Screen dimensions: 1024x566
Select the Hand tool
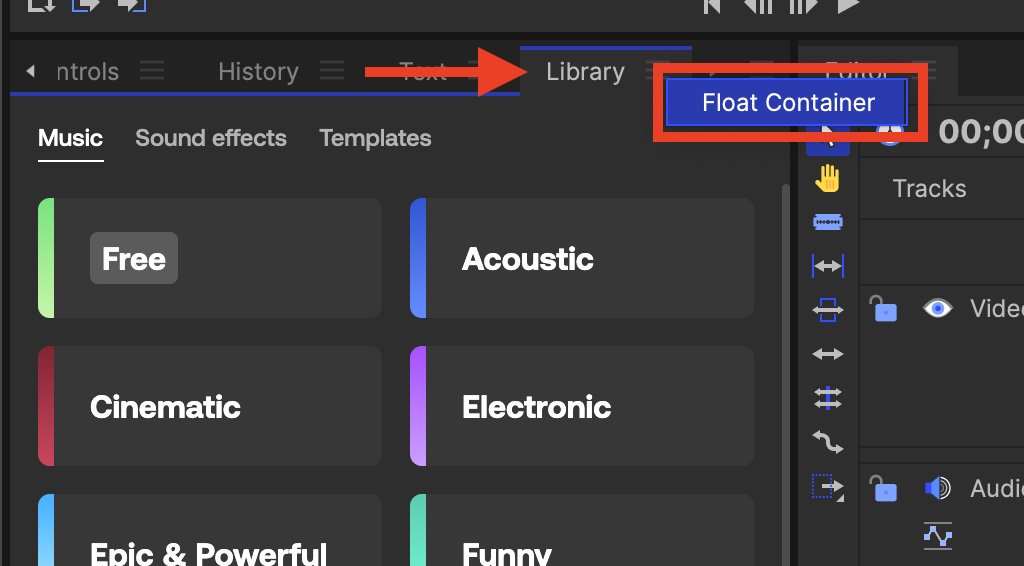point(828,179)
